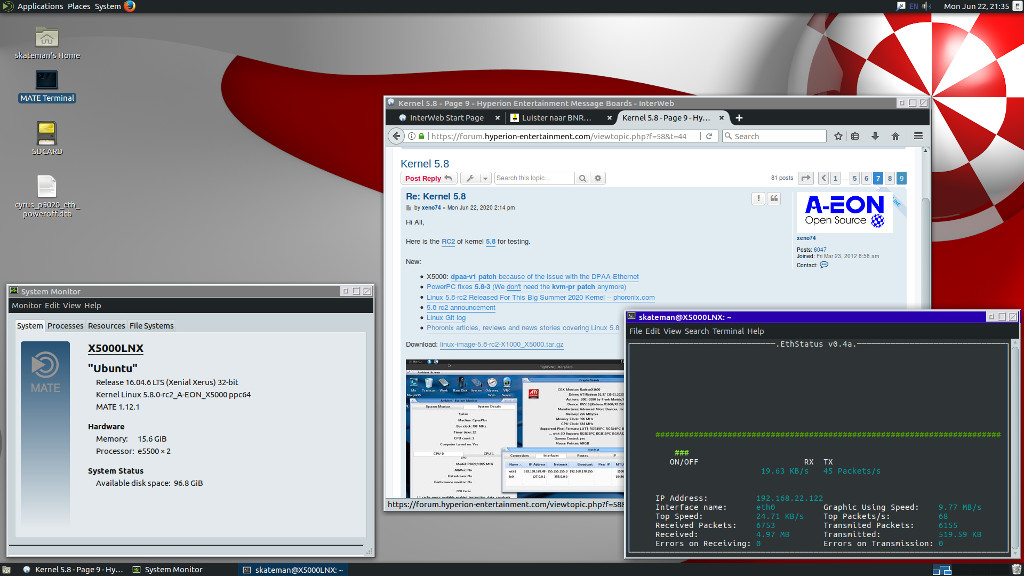Click the forum topic search magnifier button
Image resolution: width=1024 pixels, height=576 pixels.
point(582,178)
